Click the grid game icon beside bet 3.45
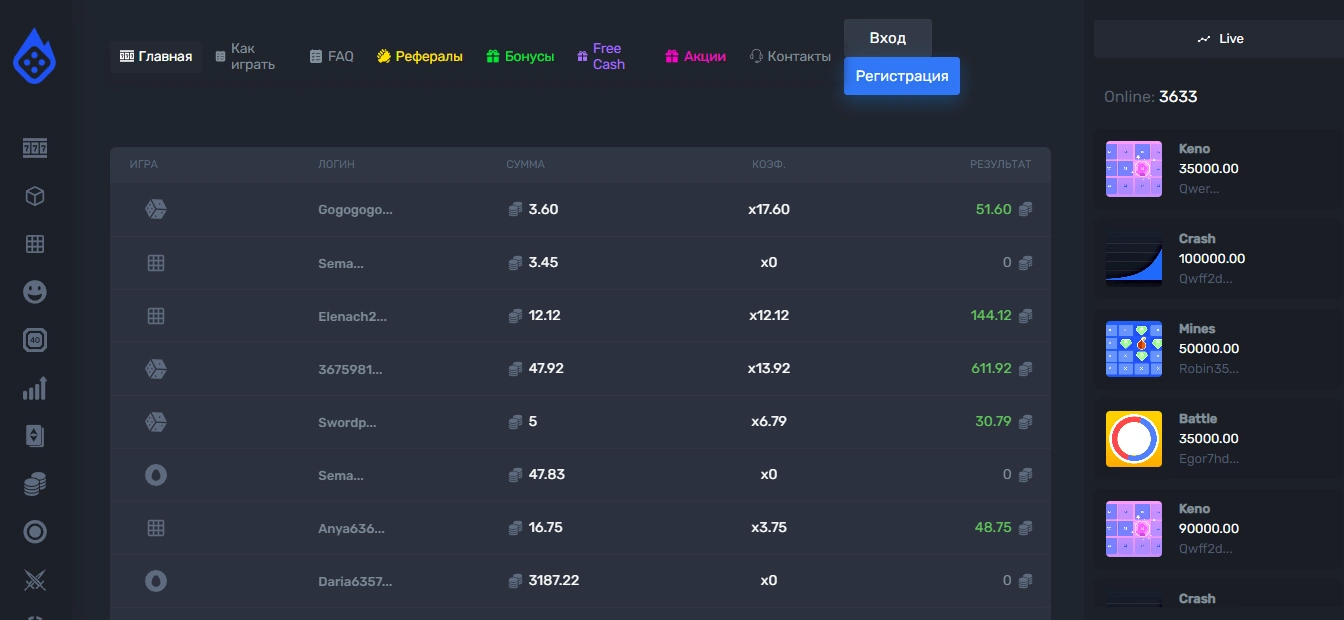 [x=156, y=262]
